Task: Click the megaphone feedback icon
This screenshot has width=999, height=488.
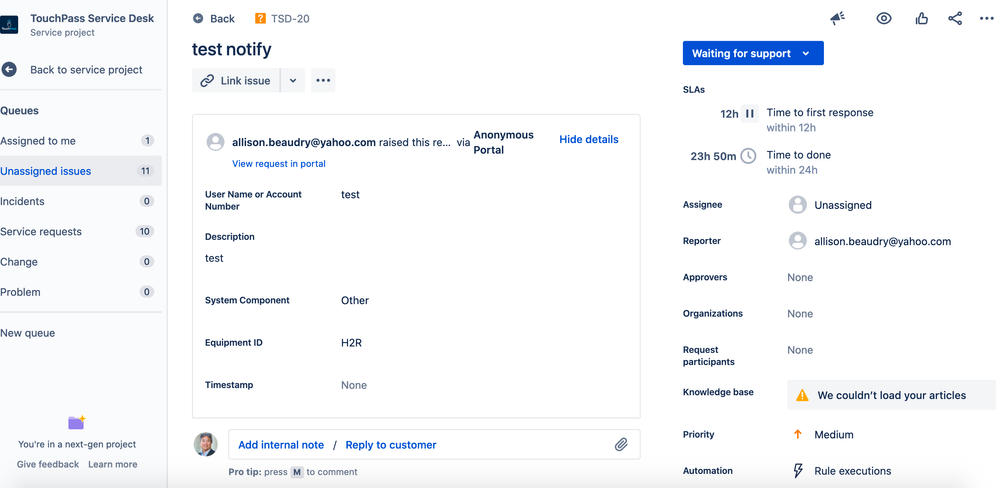Action: (837, 18)
